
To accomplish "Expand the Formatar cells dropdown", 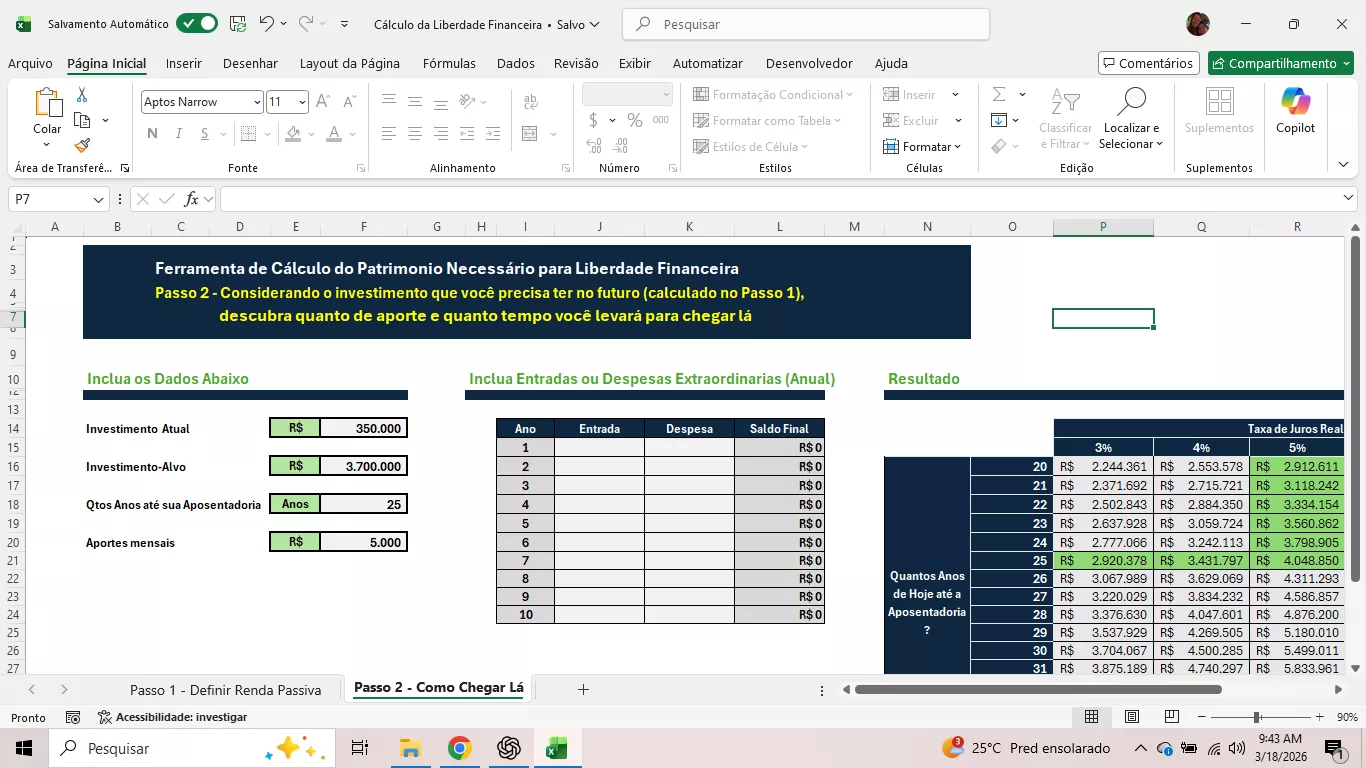I will pyautogui.click(x=922, y=147).
